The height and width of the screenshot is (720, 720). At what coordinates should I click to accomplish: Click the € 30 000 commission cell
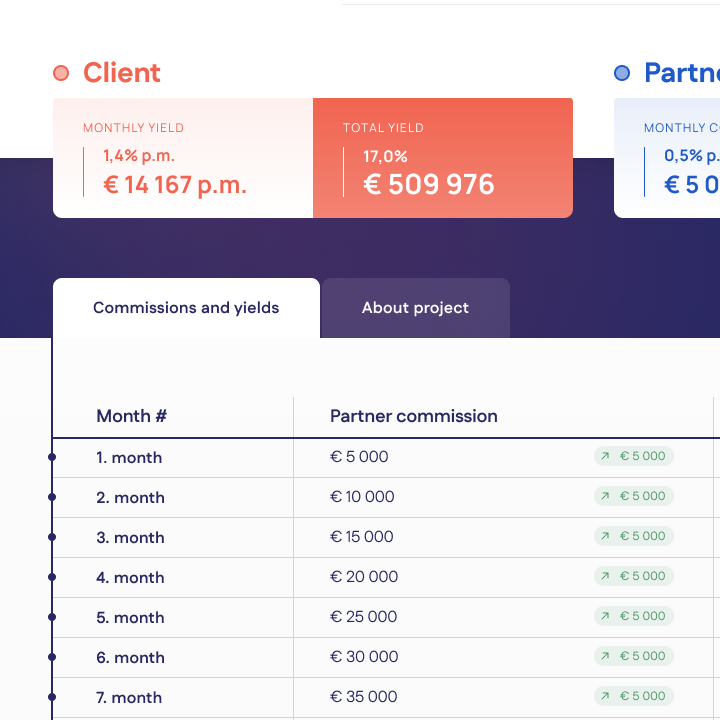coord(364,657)
